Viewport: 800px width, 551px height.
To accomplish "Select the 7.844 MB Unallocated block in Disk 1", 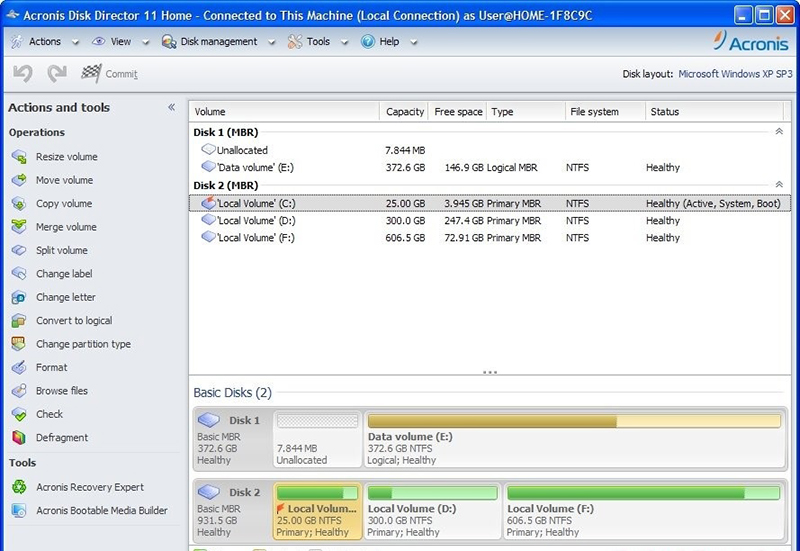I will pos(317,439).
